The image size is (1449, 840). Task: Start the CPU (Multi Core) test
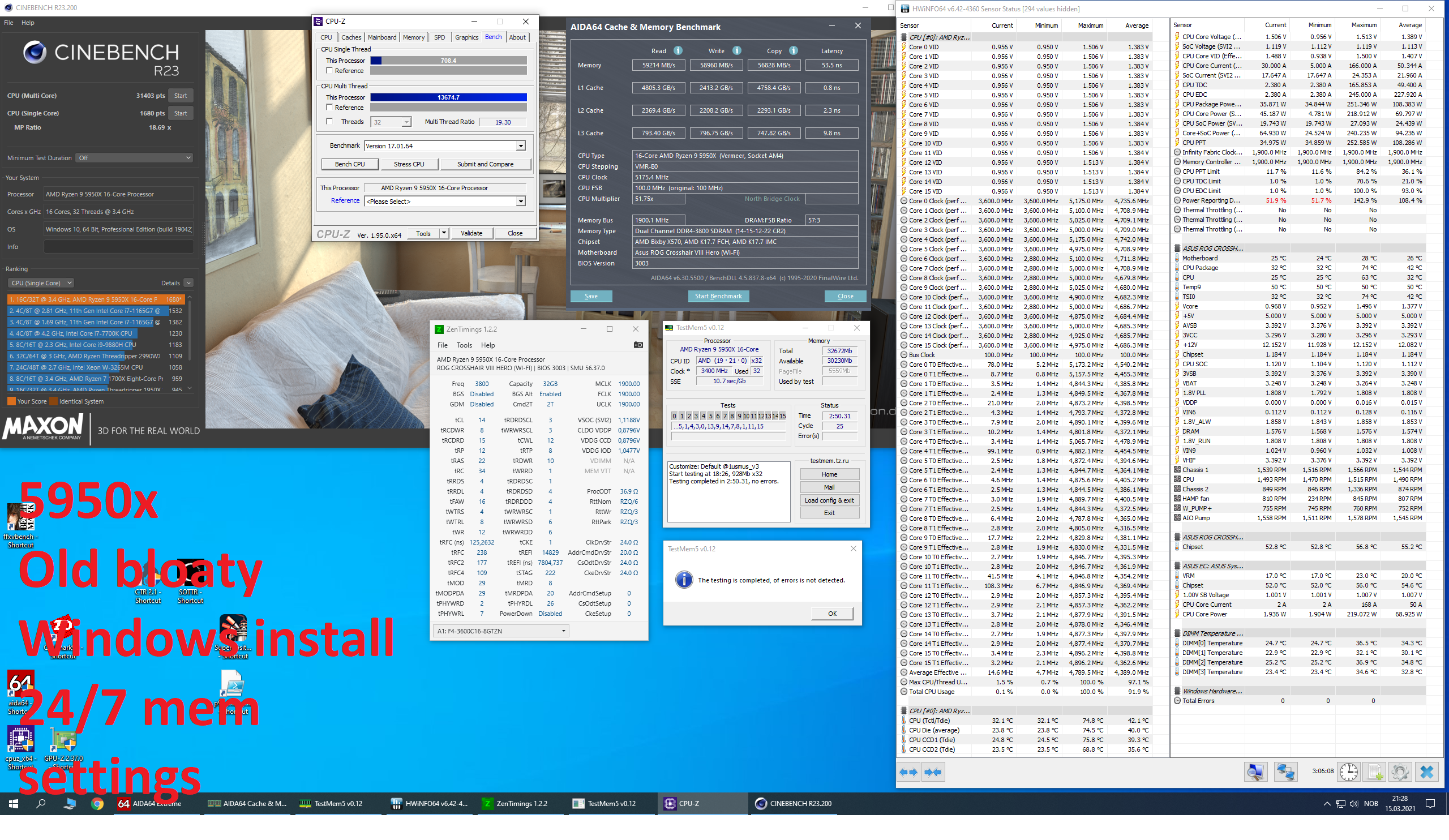point(181,96)
